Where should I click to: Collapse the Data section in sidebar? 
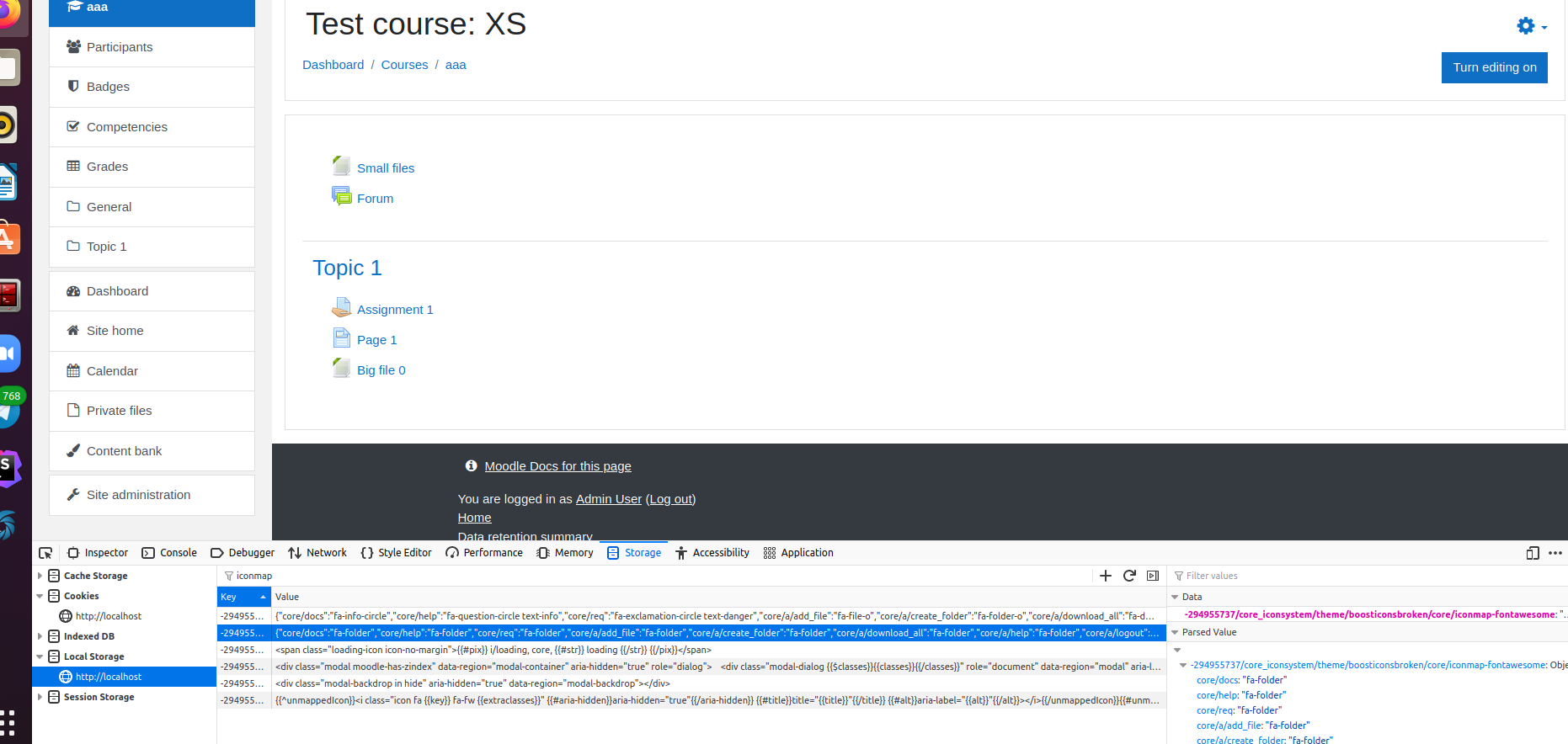[x=1175, y=597]
